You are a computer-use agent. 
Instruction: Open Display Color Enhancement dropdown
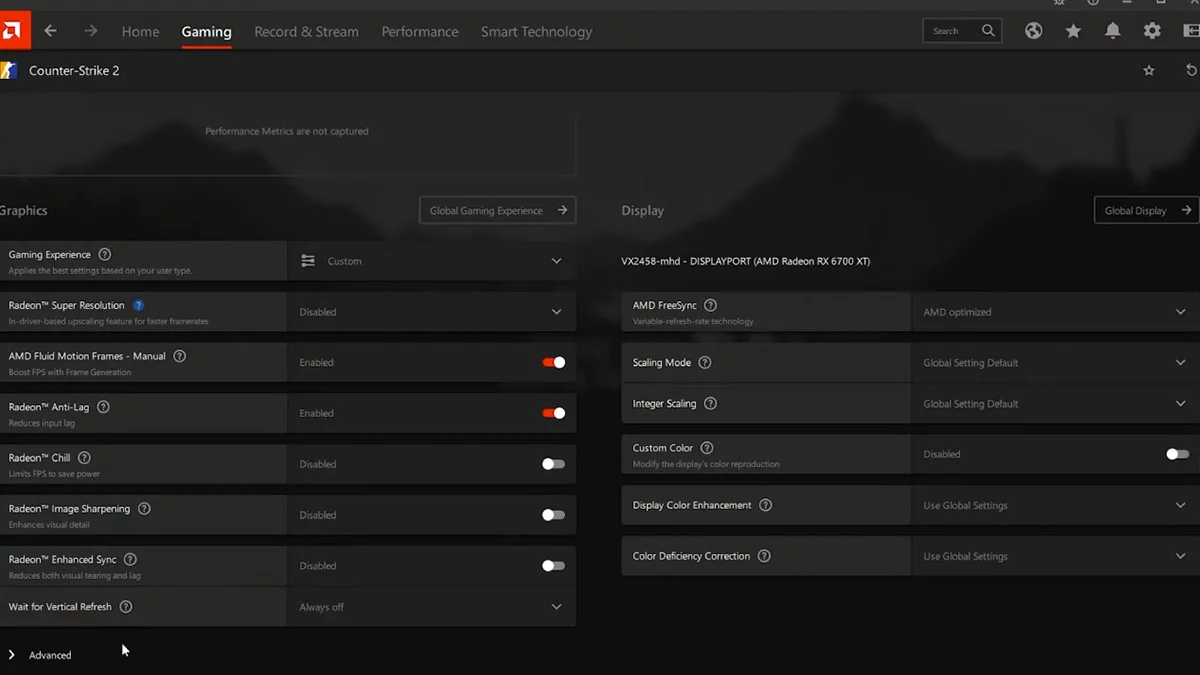pos(1055,505)
